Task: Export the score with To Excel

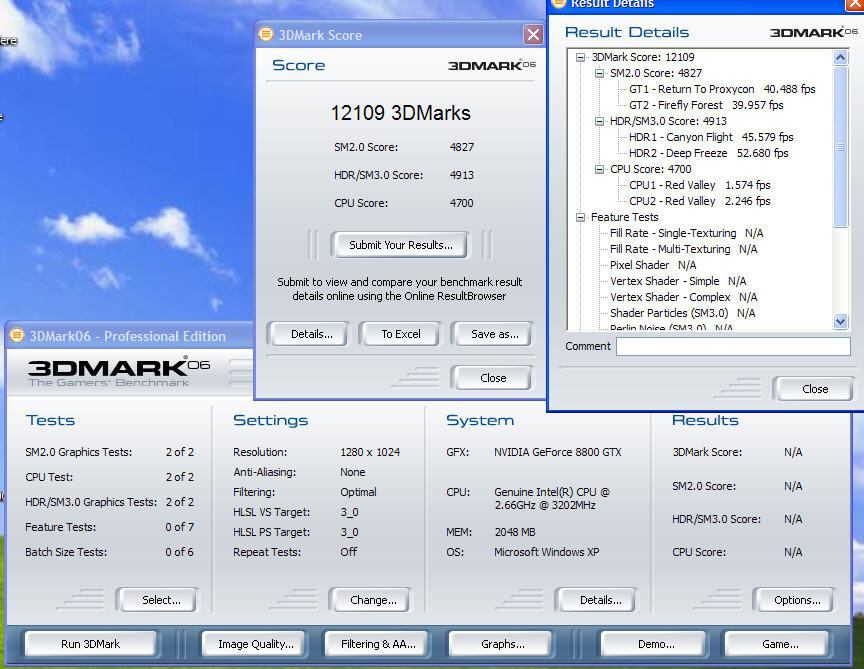Action: 401,334
